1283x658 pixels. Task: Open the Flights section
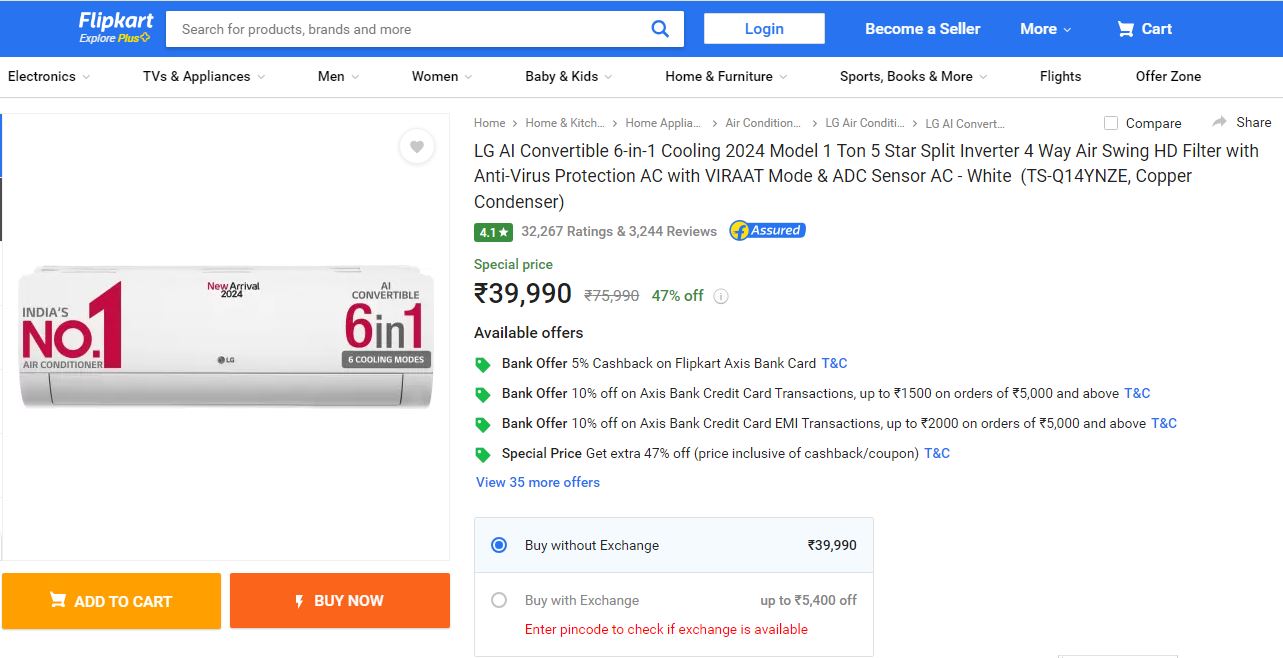coord(1059,76)
